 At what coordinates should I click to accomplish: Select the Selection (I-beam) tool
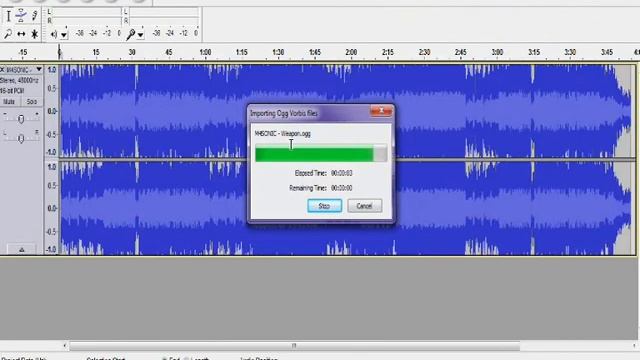tap(8, 16)
